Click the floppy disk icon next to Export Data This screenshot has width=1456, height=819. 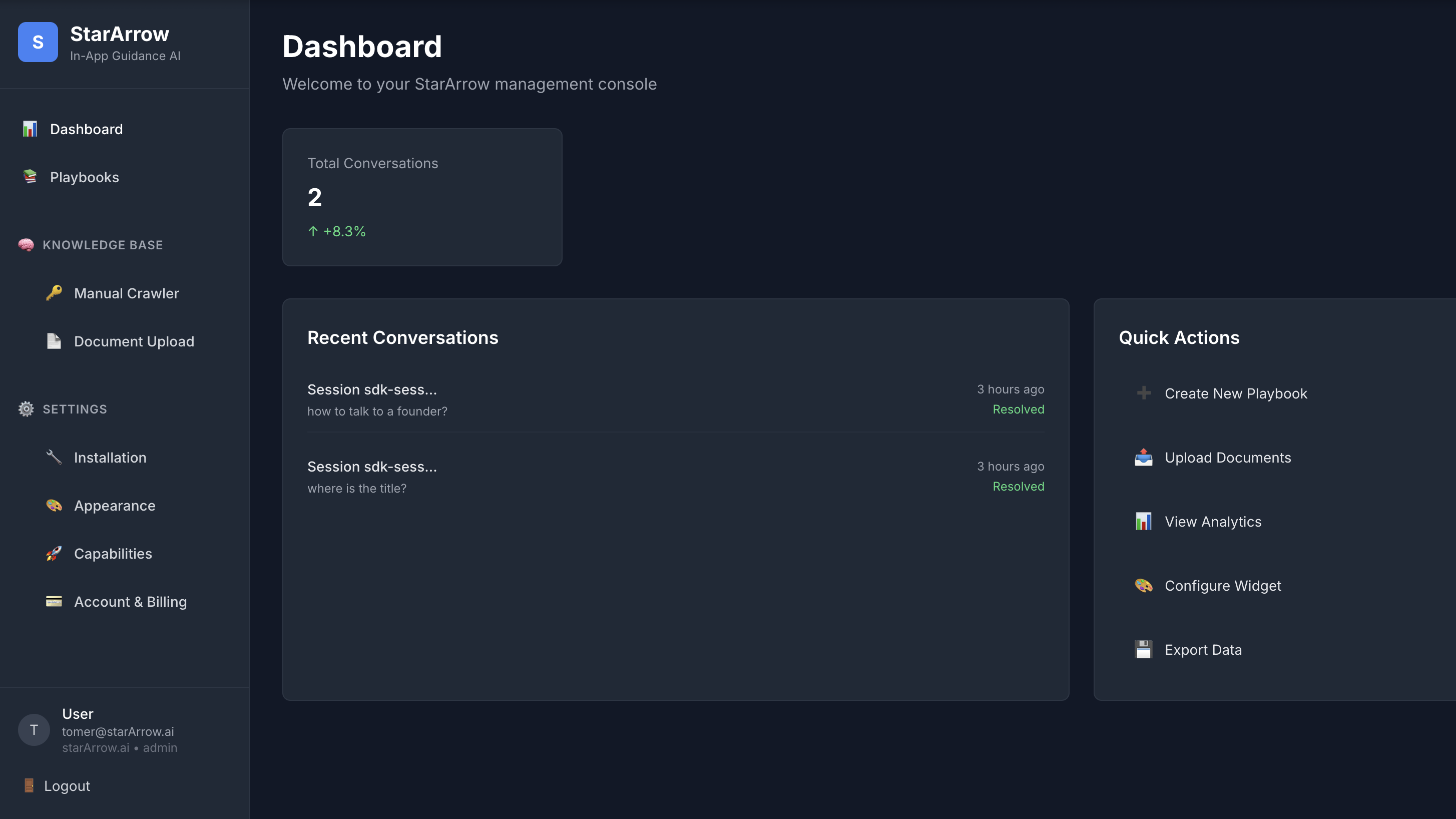click(x=1144, y=649)
